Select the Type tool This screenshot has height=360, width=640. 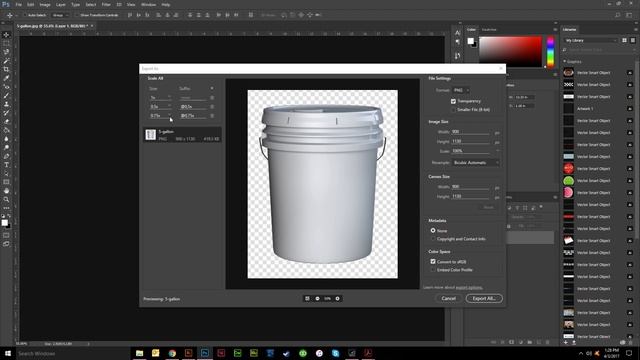tap(6, 165)
